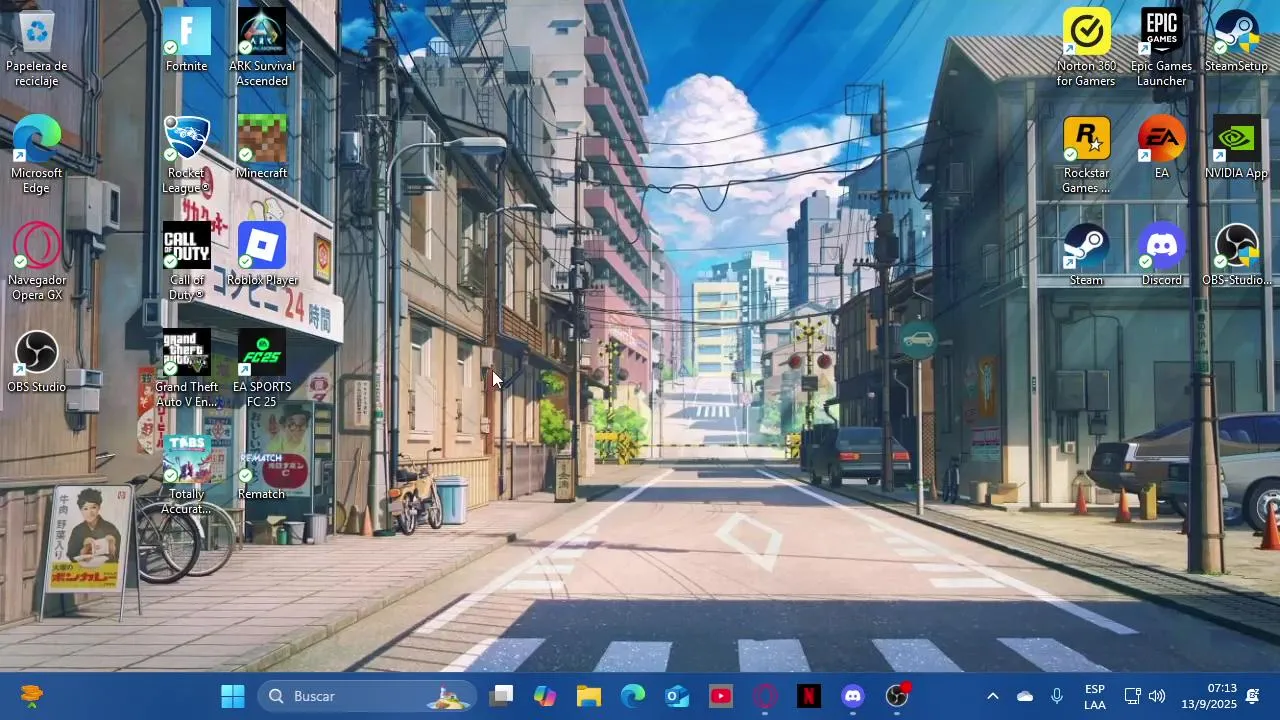Switch to Opera GX in the taskbar
Image resolution: width=1280 pixels, height=720 pixels.
click(765, 696)
